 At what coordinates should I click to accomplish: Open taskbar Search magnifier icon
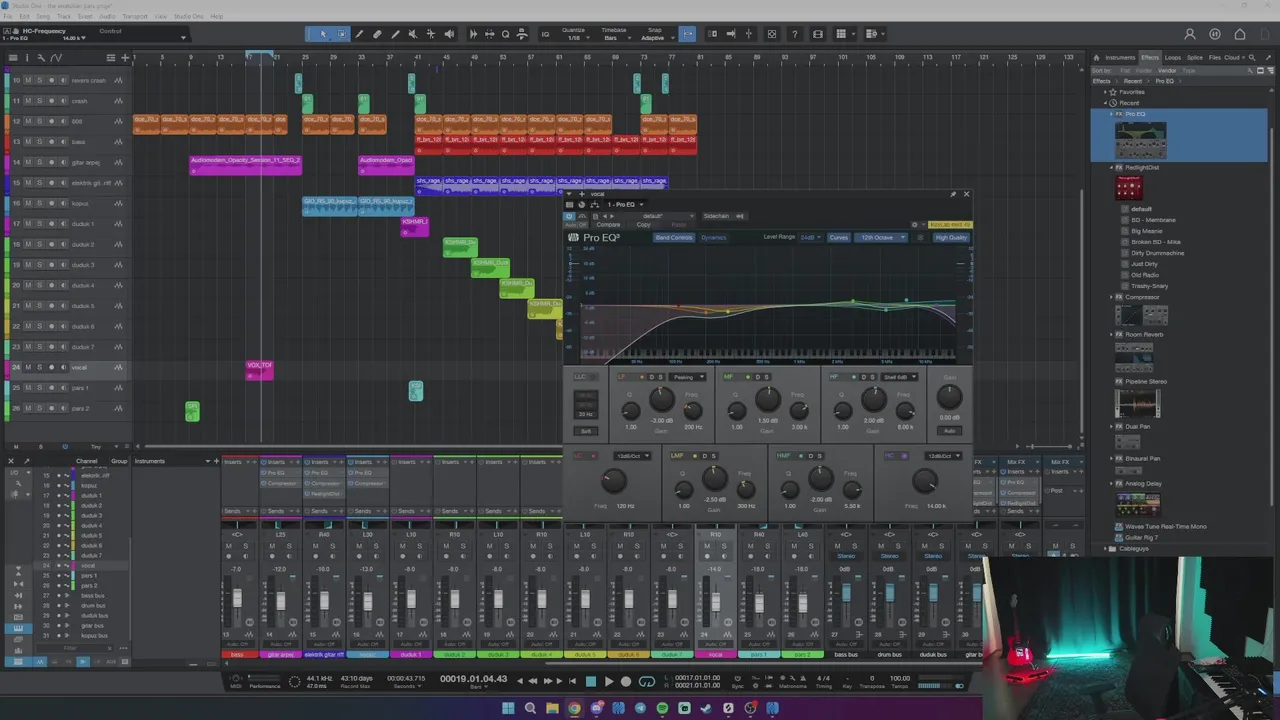point(530,708)
